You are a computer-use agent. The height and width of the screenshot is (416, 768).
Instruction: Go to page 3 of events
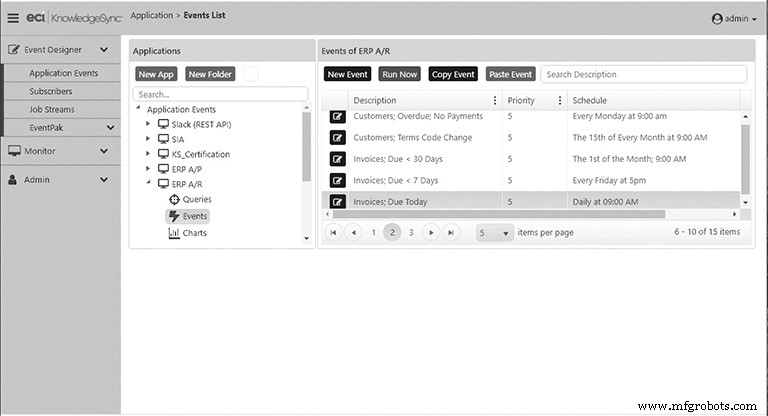(411, 233)
